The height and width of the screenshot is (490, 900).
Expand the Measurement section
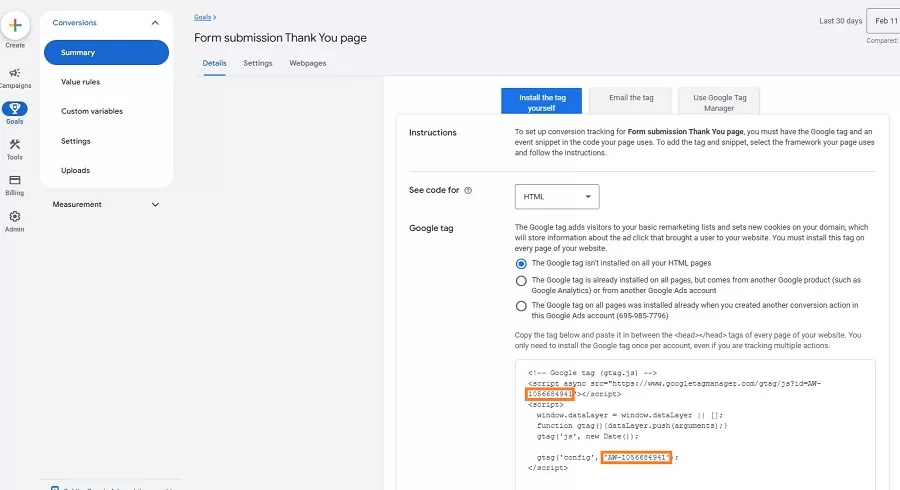coord(155,204)
